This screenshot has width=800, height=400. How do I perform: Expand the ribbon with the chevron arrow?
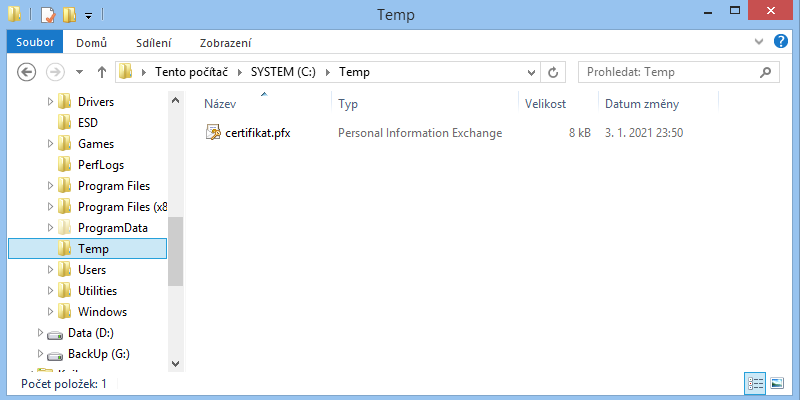click(x=756, y=43)
